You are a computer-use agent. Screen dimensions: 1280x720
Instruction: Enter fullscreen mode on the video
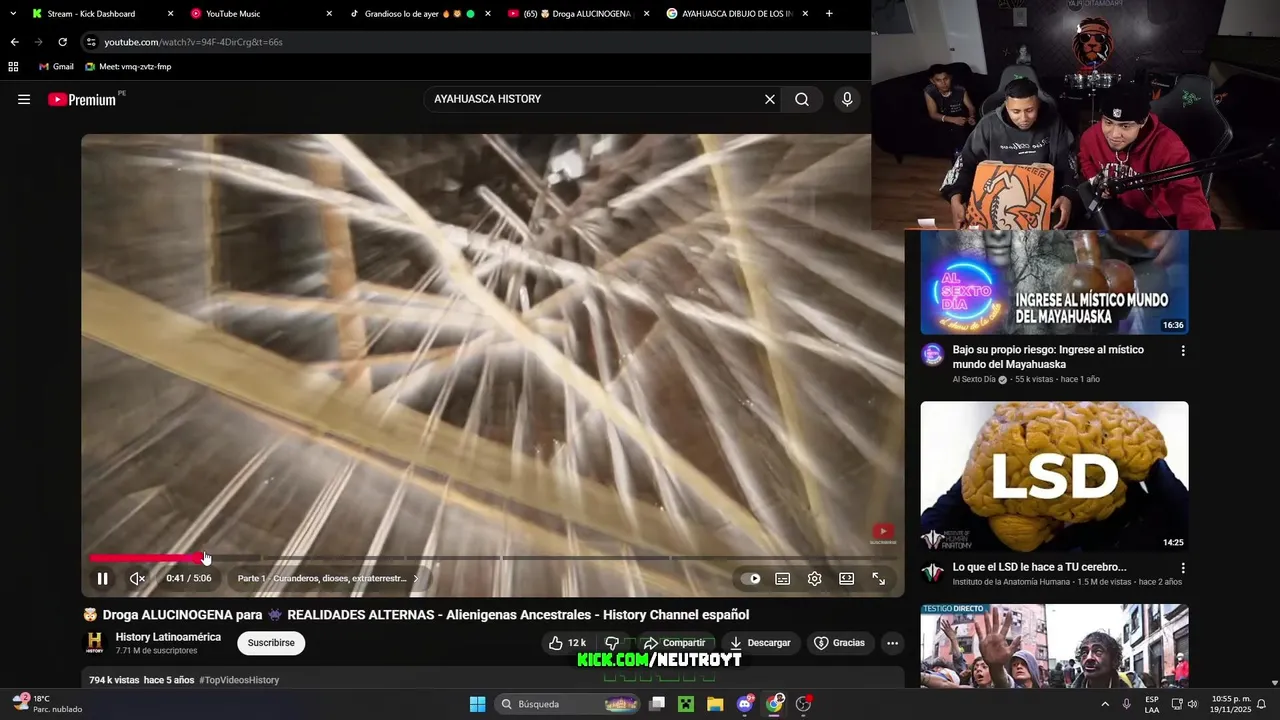(879, 578)
